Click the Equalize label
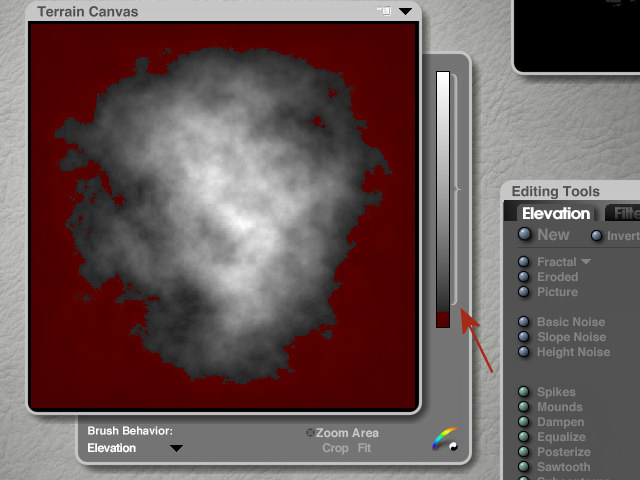The width and height of the screenshot is (640, 480). click(561, 437)
